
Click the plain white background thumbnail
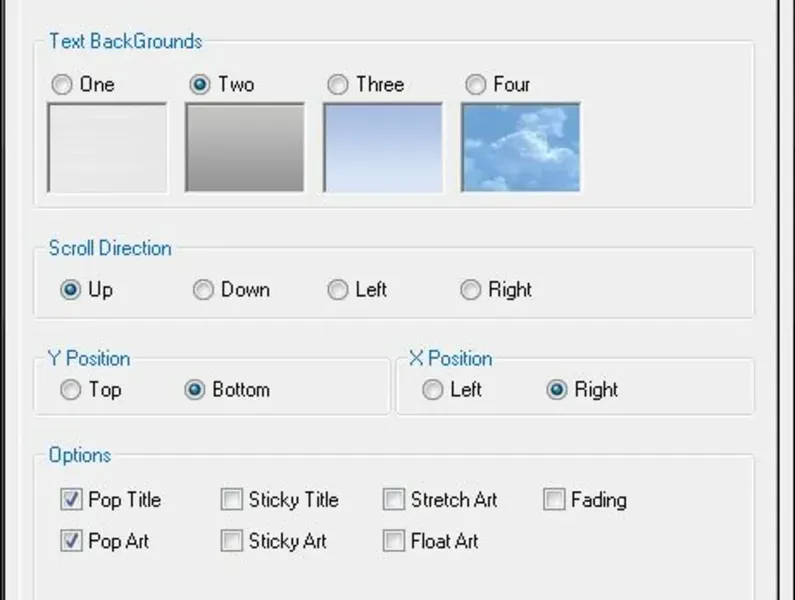(107, 147)
